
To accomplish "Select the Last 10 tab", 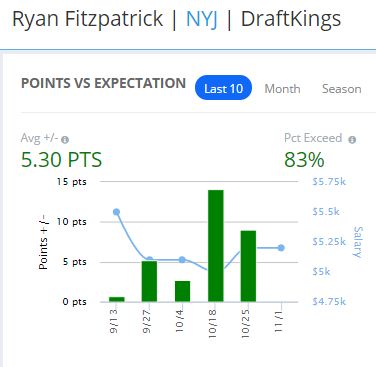I will pos(223,88).
